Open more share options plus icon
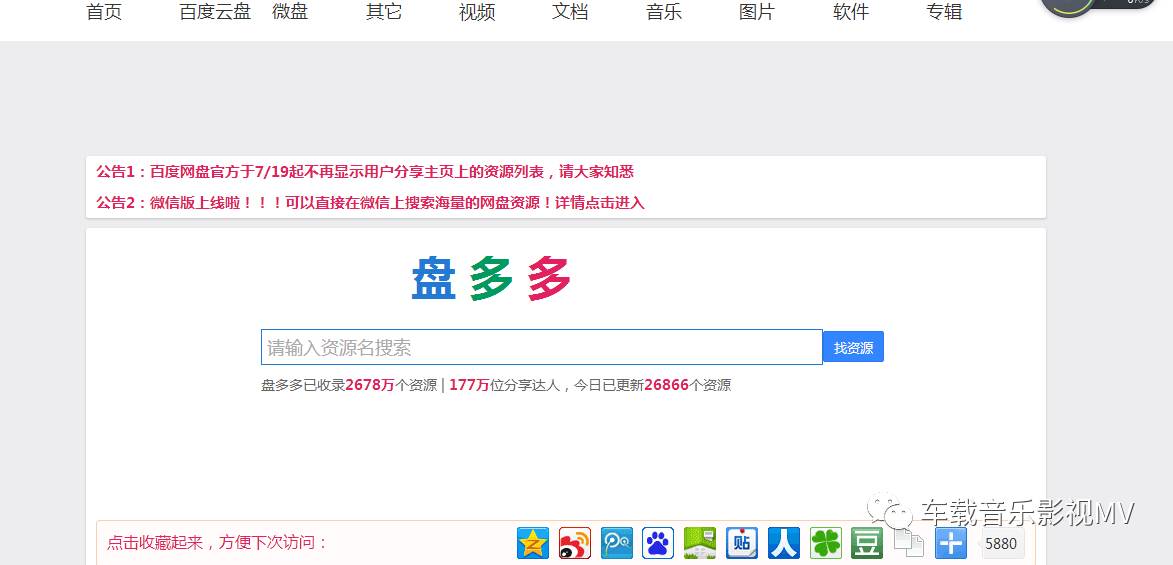This screenshot has height=565, width=1173. pyautogui.click(x=951, y=543)
